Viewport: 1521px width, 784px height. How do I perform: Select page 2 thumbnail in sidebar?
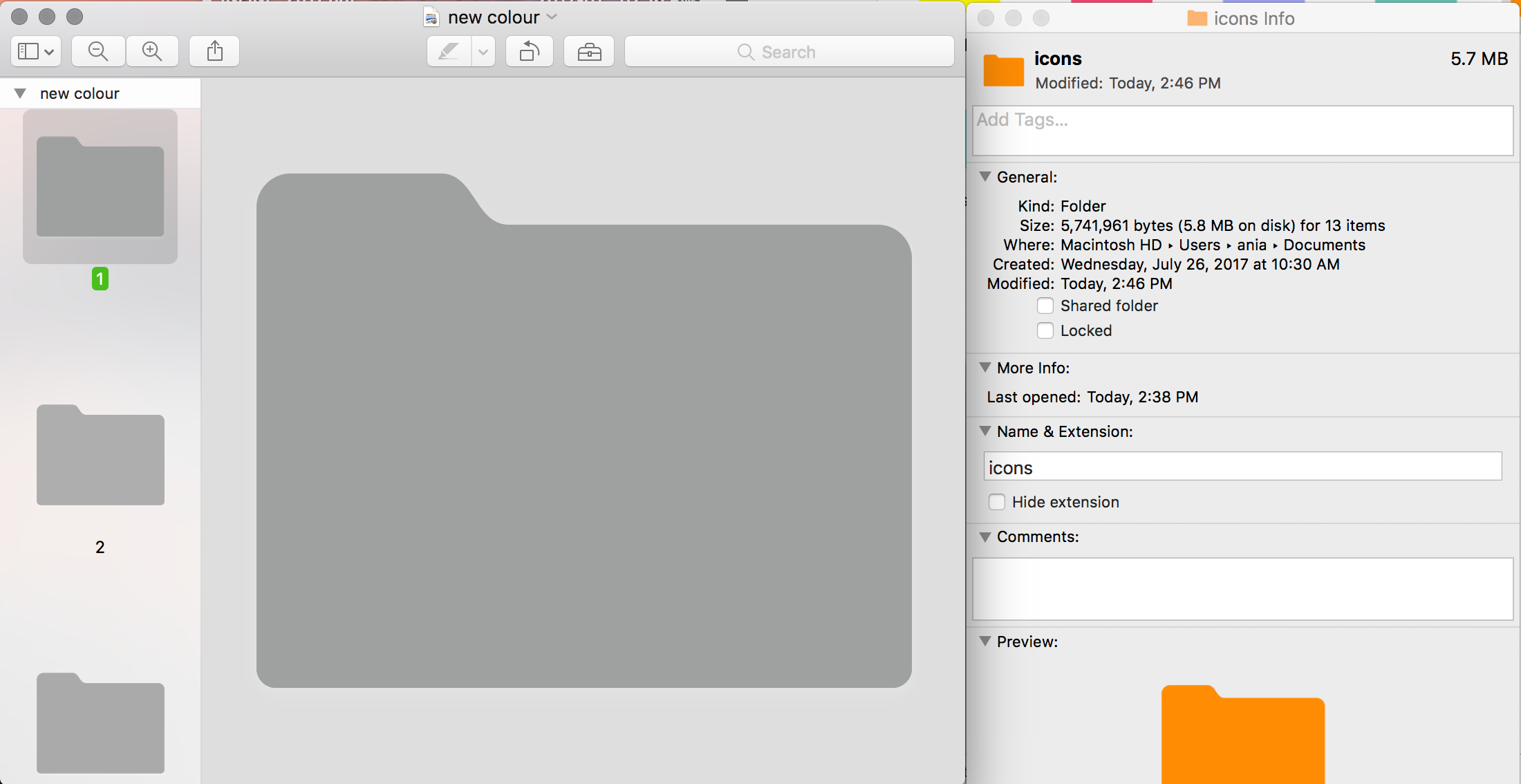(x=100, y=455)
